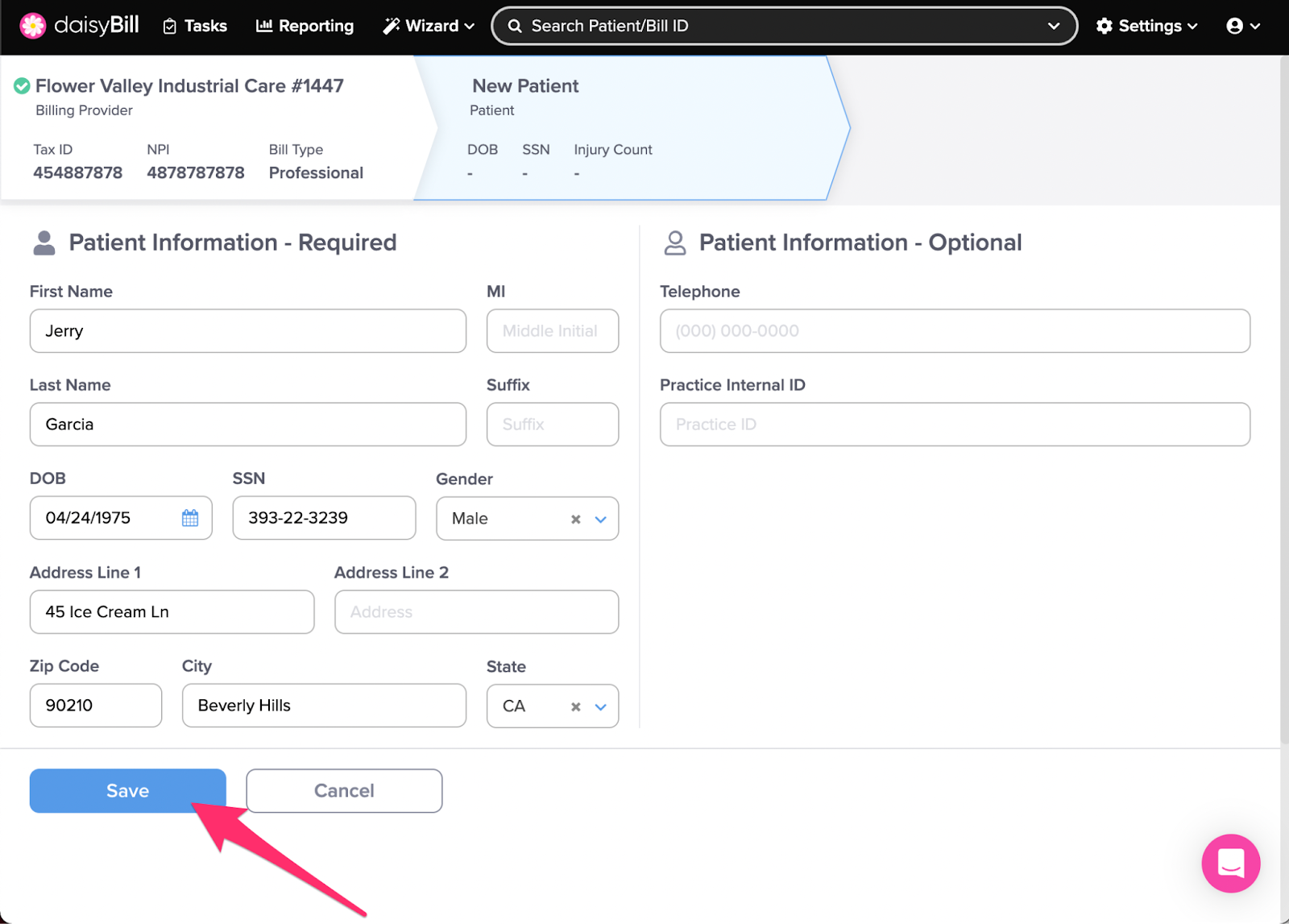Click the user profile avatar icon
The height and width of the screenshot is (924, 1289).
(1234, 26)
